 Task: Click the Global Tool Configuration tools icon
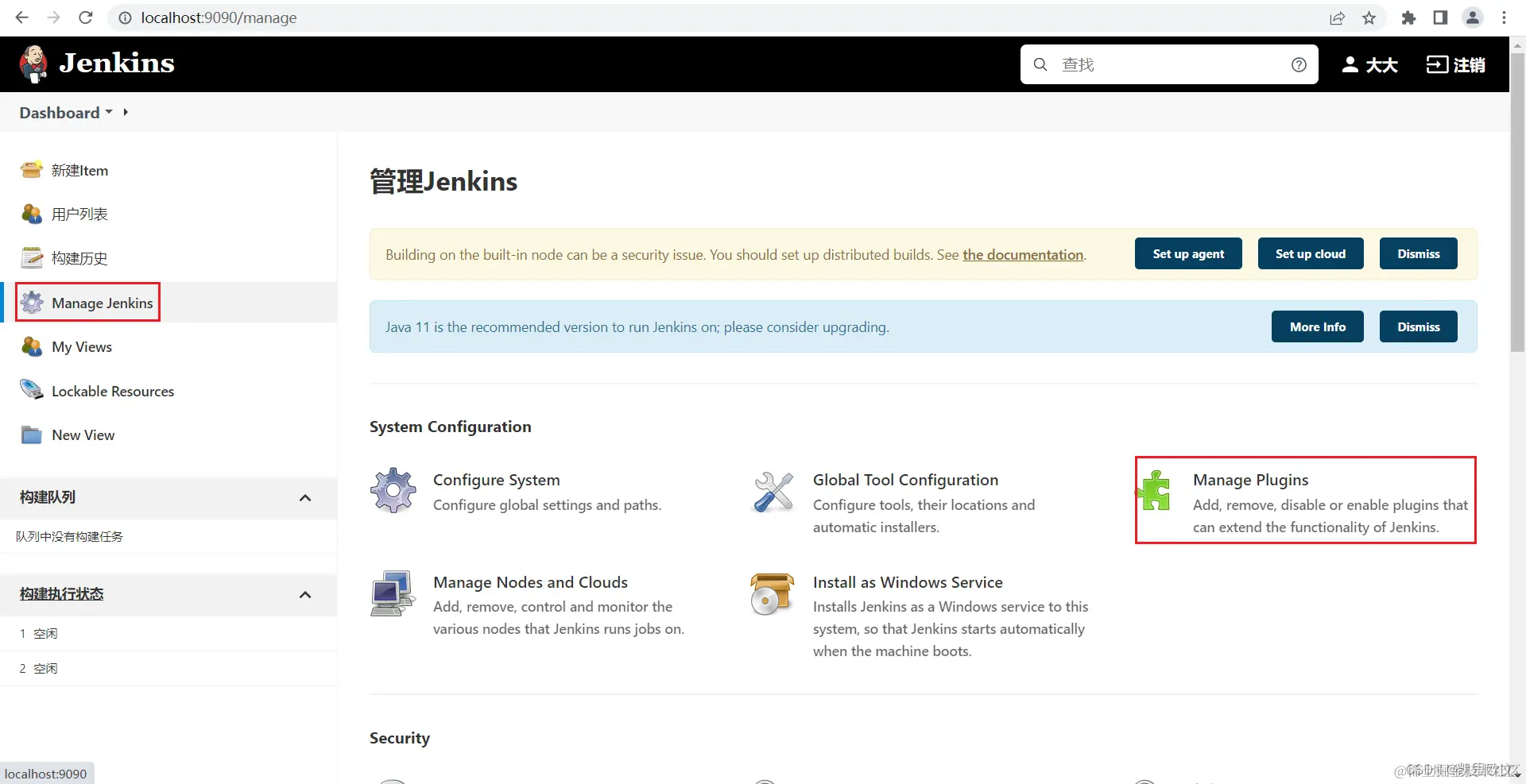pyautogui.click(x=773, y=491)
